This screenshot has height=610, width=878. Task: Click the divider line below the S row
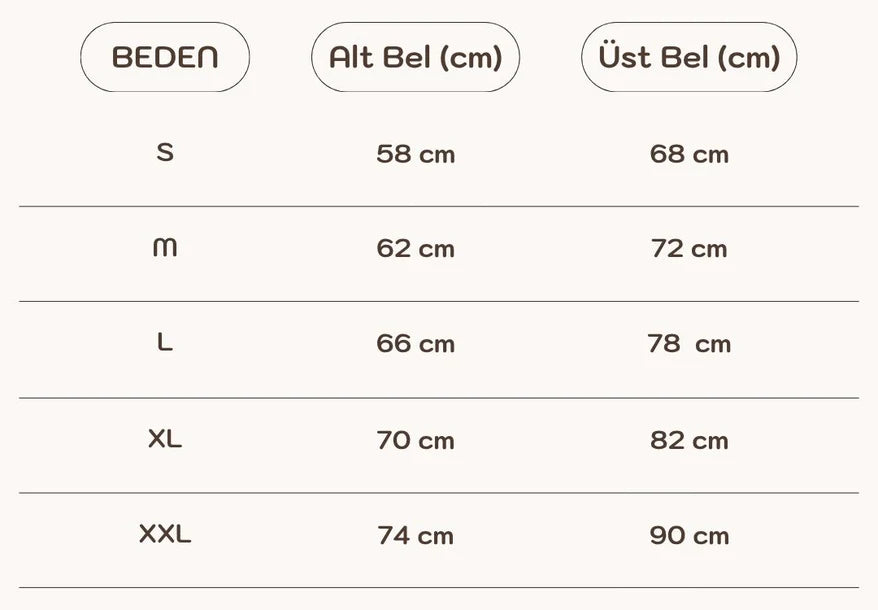click(439, 207)
